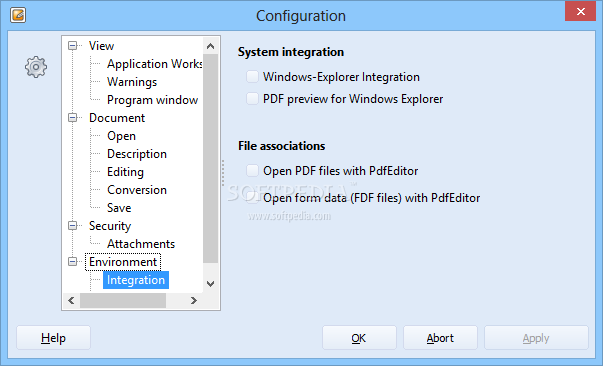Click the PdfEditor app icon in title bar
The width and height of the screenshot is (603, 366).
(18, 15)
